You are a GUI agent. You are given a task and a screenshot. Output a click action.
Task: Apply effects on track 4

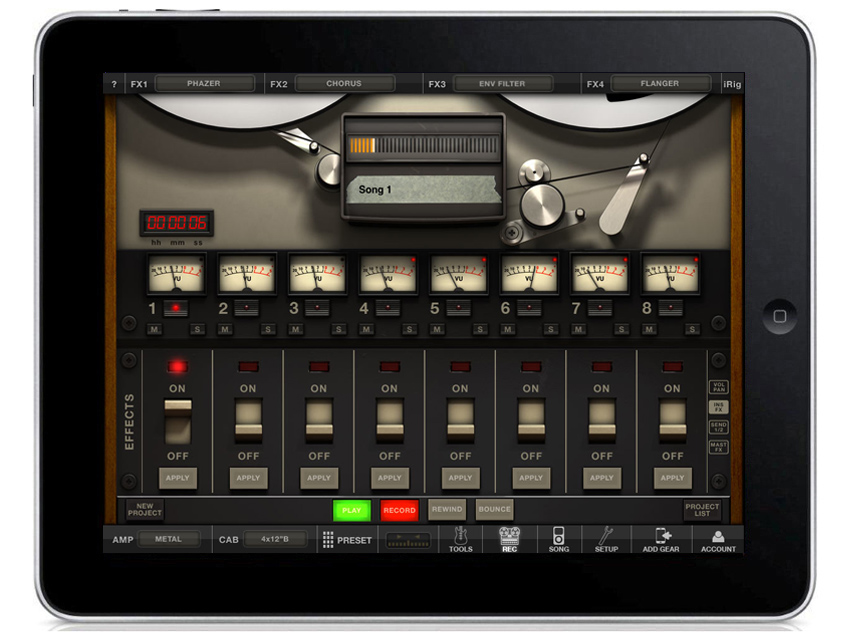pyautogui.click(x=390, y=478)
